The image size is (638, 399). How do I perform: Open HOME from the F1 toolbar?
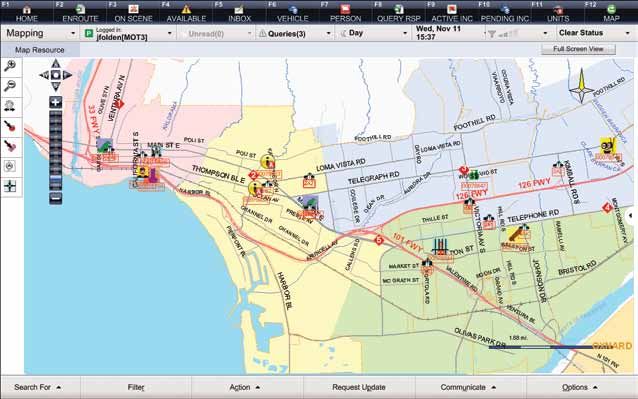(x=26, y=13)
